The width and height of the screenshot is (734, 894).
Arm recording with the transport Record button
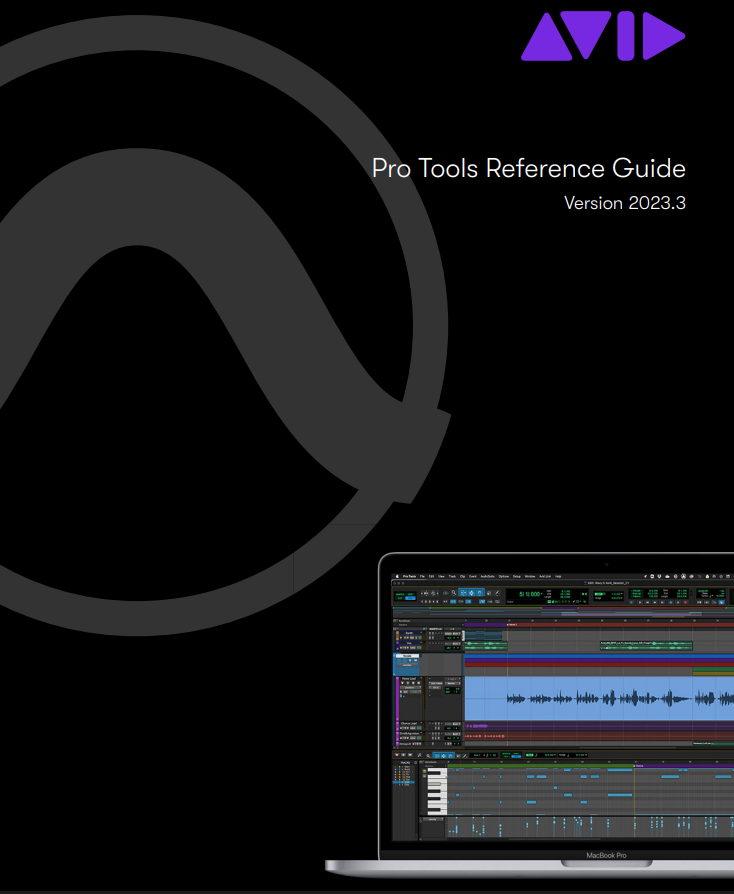[x=686, y=603]
